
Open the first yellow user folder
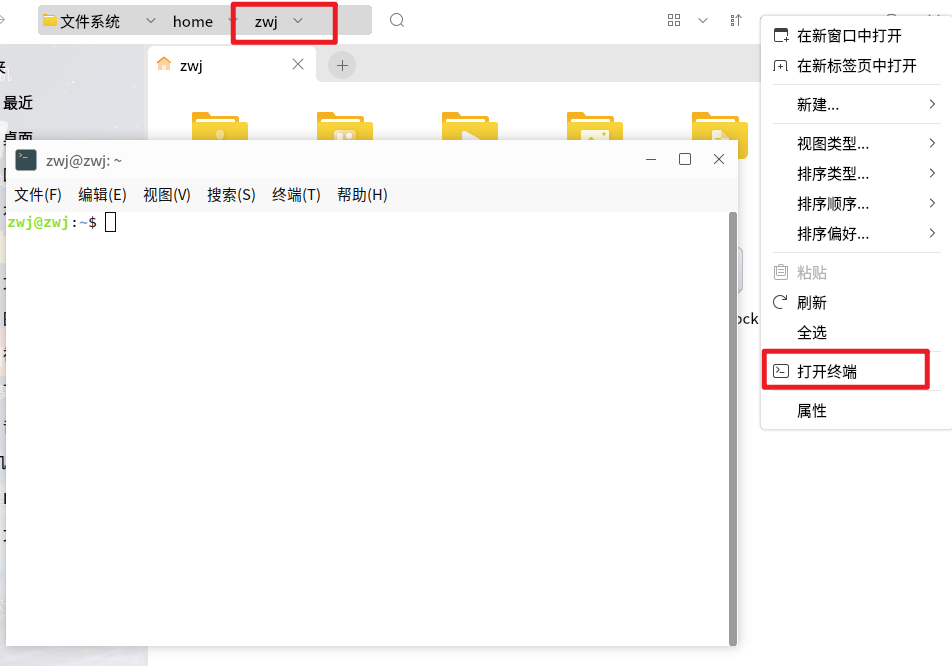[x=220, y=126]
